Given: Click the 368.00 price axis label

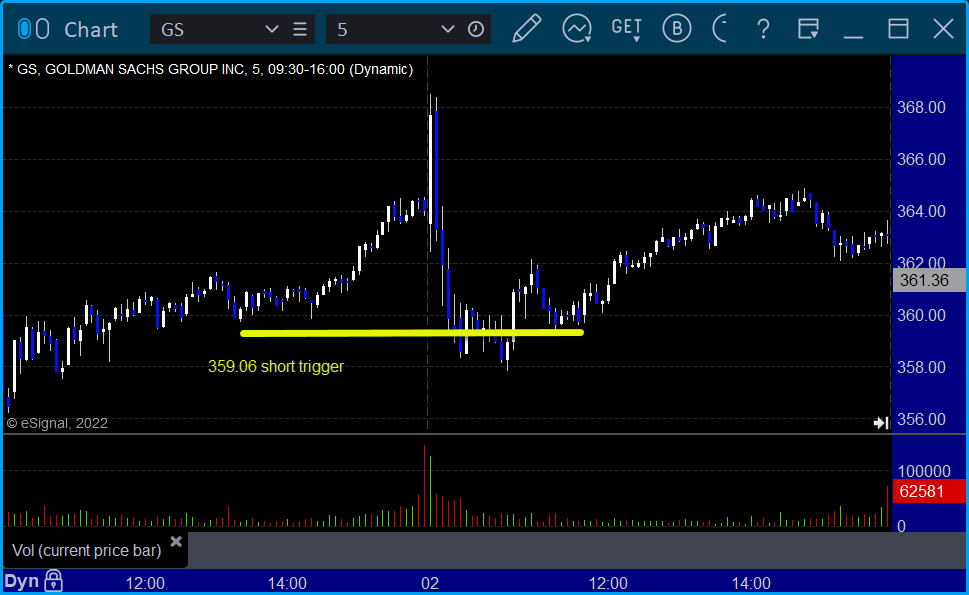Looking at the screenshot, I should [x=921, y=108].
